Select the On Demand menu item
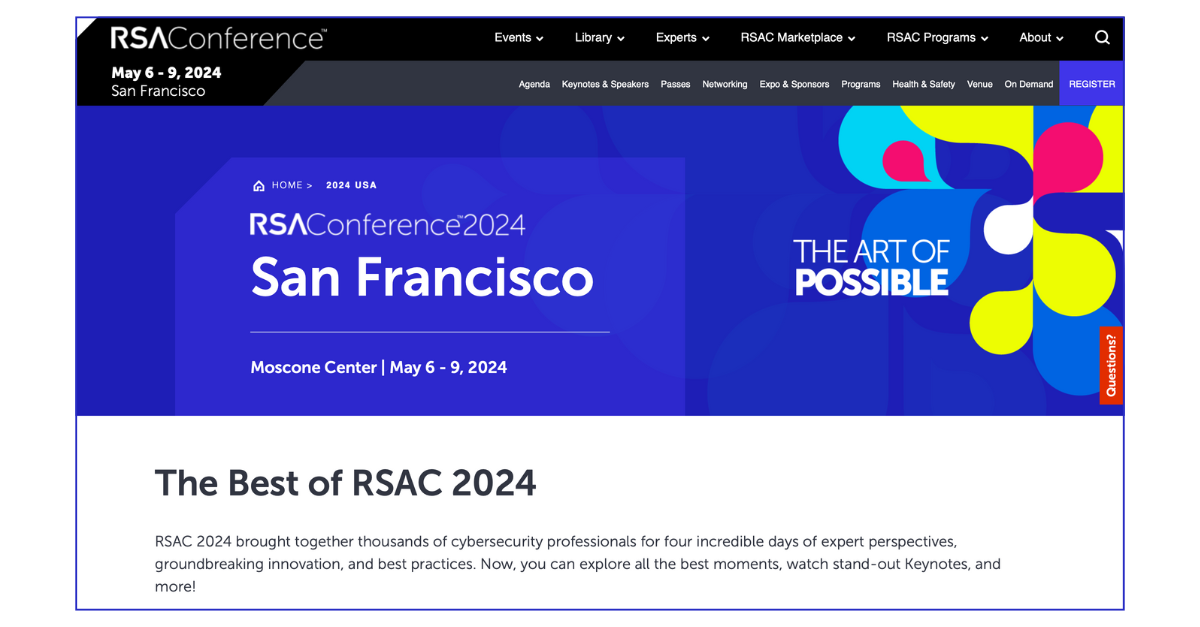Image resolution: width=1200 pixels, height=627 pixels. tap(1028, 84)
